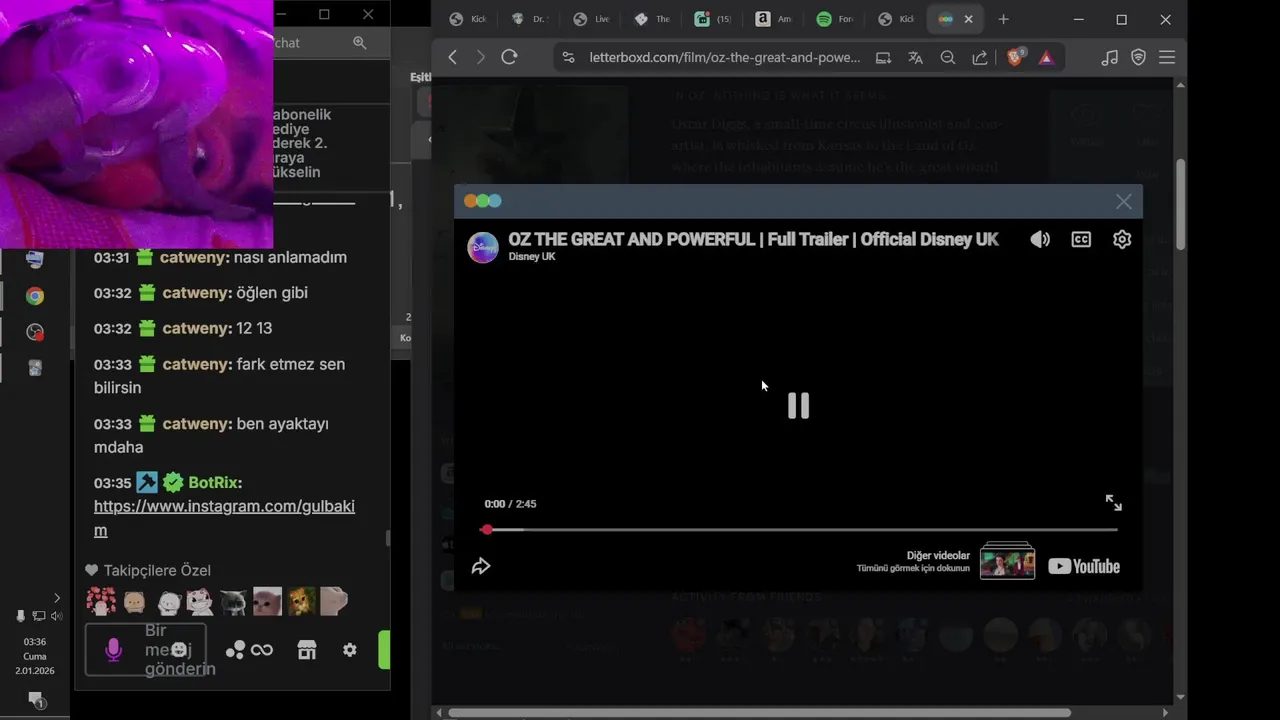Switch to the Spotify tab
This screenshot has width=1280, height=720.
click(836, 19)
